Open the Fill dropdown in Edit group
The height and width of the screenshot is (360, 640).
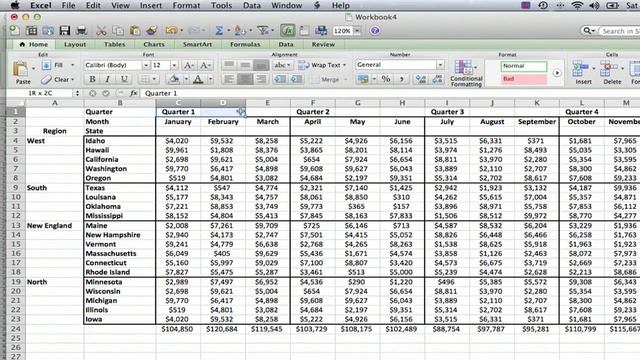(73, 65)
